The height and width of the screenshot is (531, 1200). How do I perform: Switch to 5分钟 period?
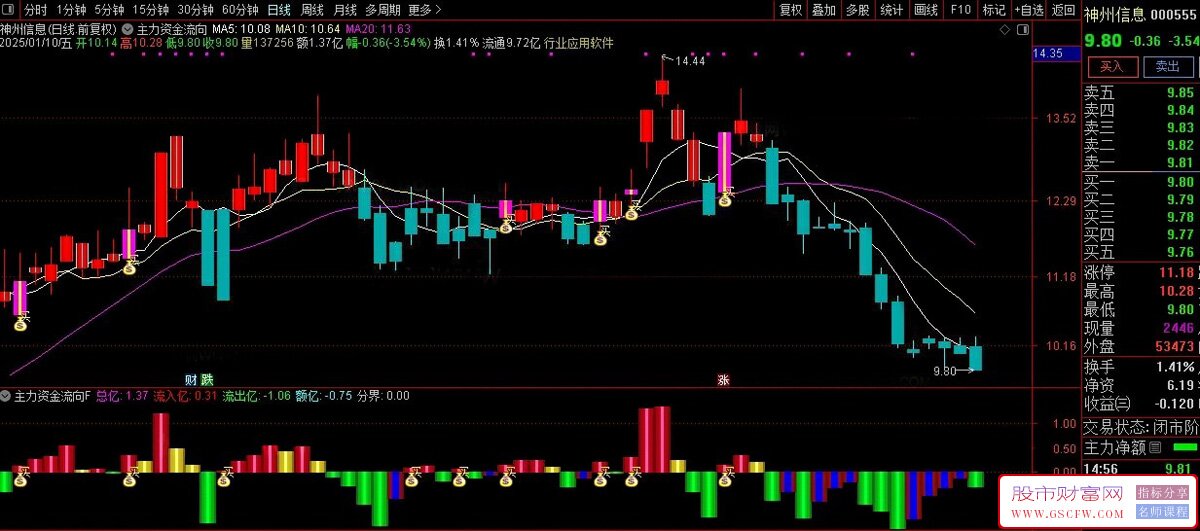click(x=110, y=10)
